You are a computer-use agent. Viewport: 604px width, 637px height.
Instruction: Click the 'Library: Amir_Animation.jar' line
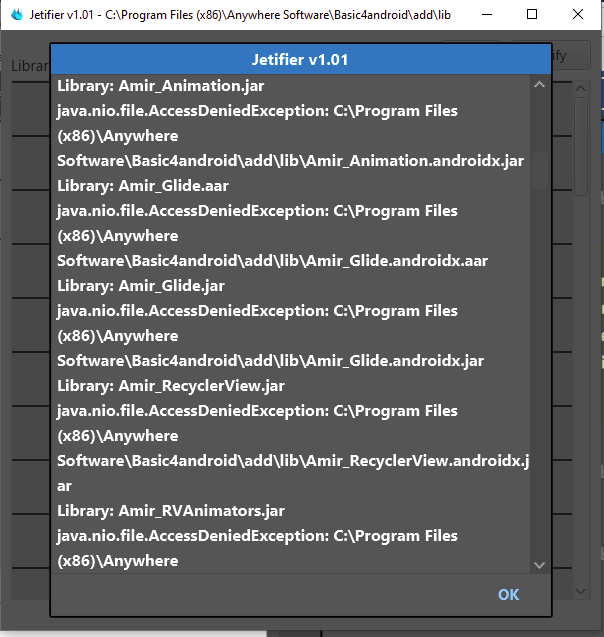pos(160,86)
